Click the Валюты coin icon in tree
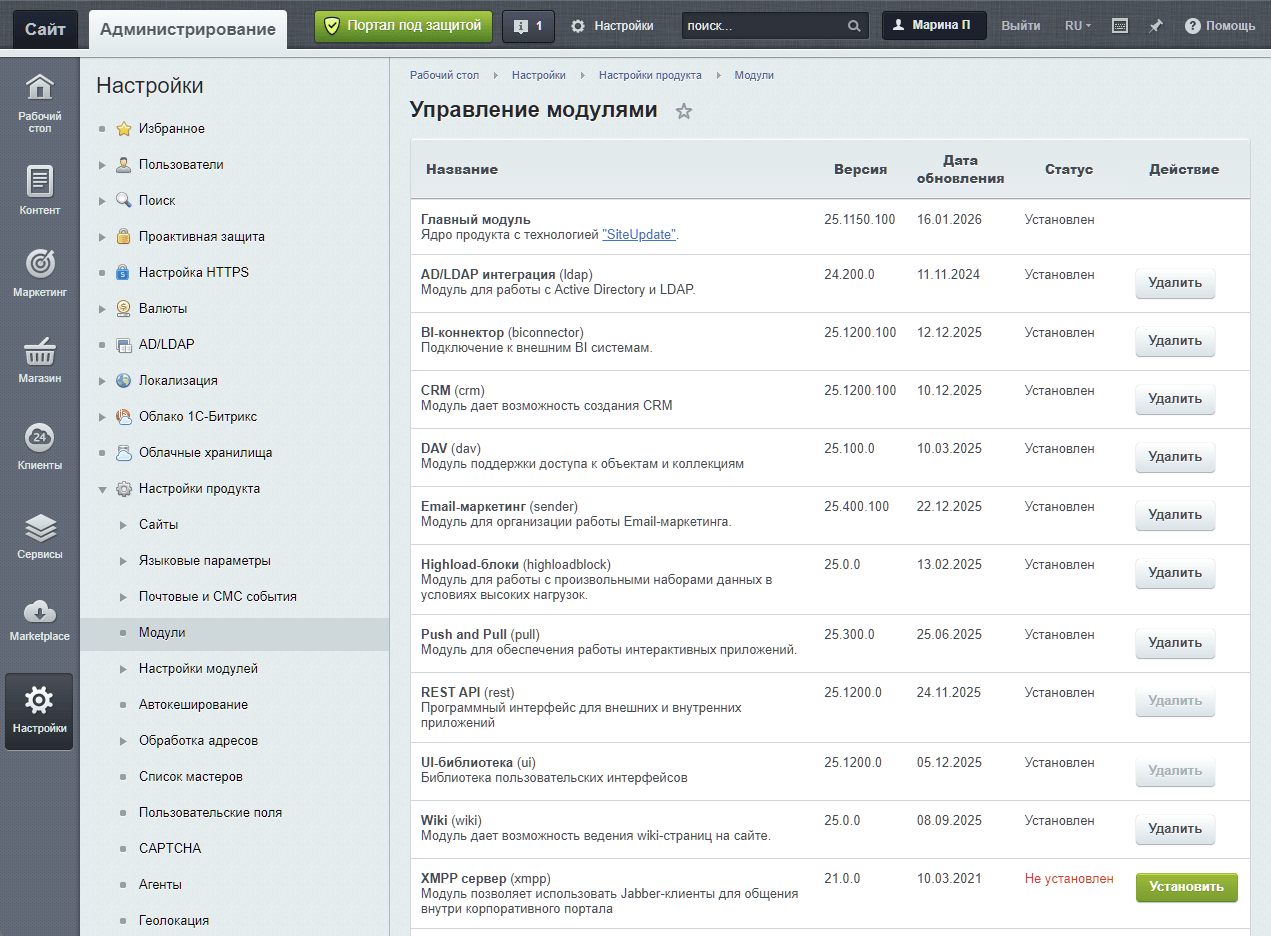This screenshot has height=936, width=1271. tap(123, 309)
